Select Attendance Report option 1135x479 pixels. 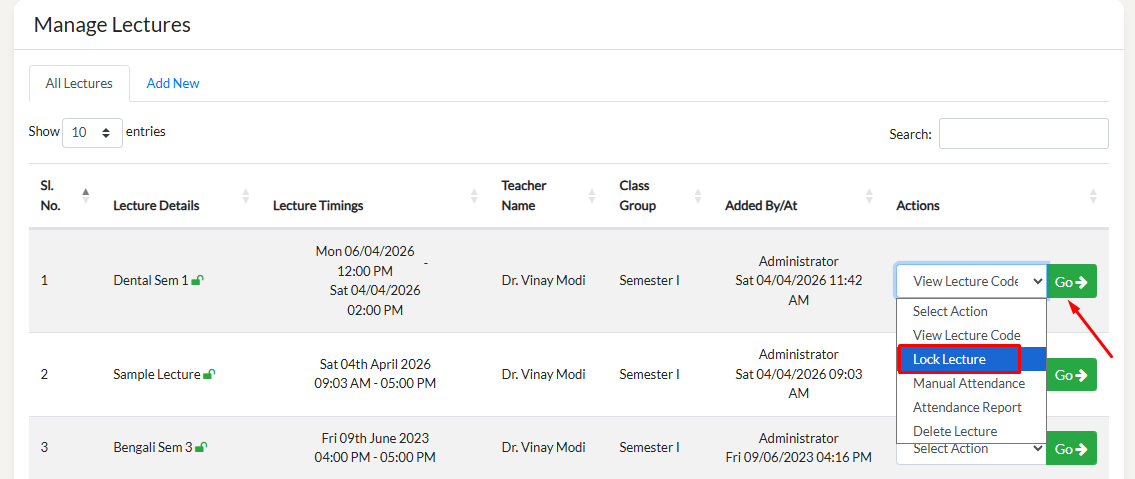(x=967, y=407)
